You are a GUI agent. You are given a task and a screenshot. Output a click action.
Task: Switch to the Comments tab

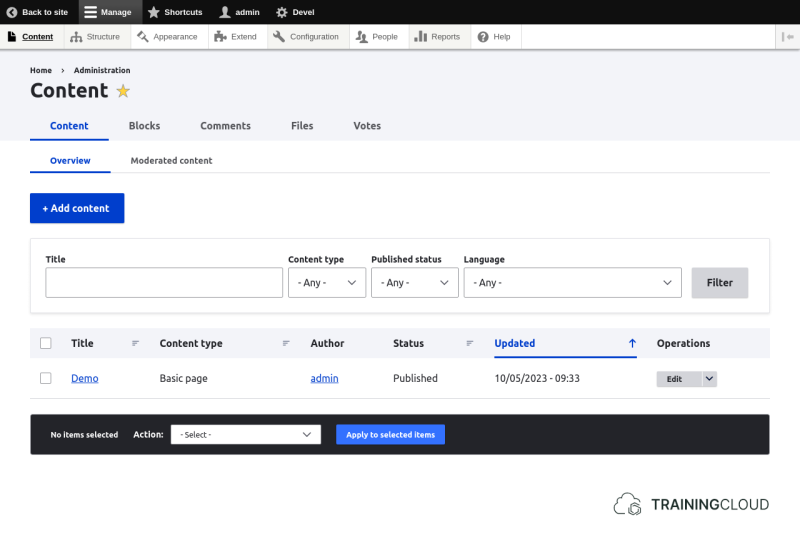(x=226, y=126)
